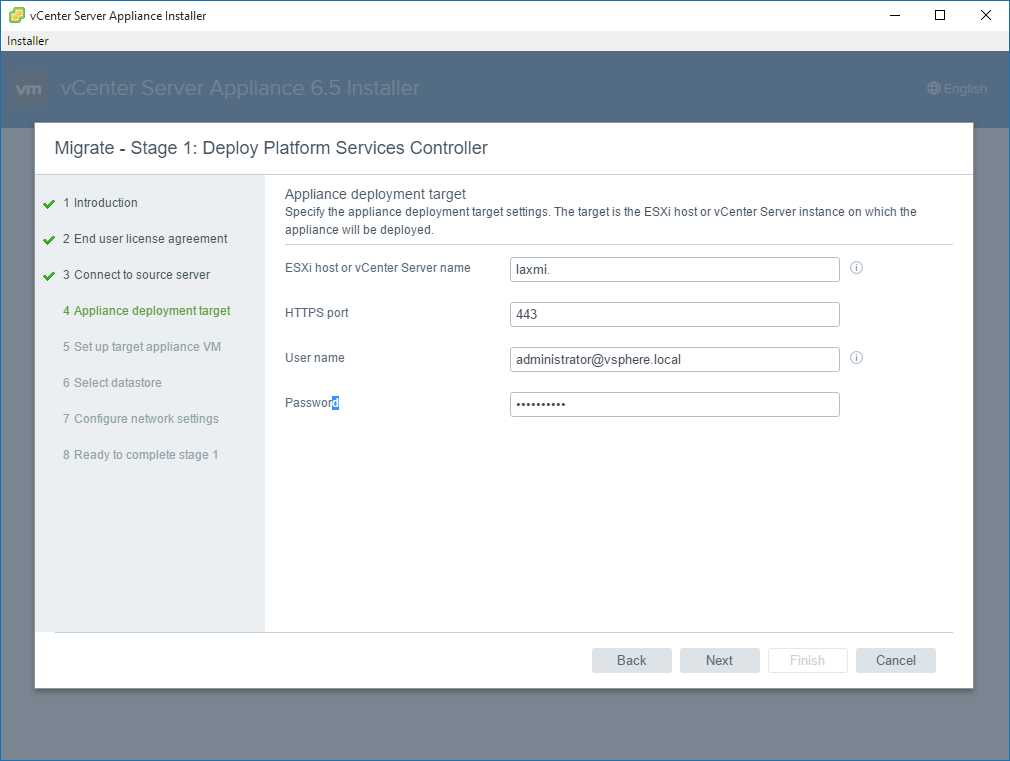Click the User name text field
The image size is (1010, 761).
674,359
